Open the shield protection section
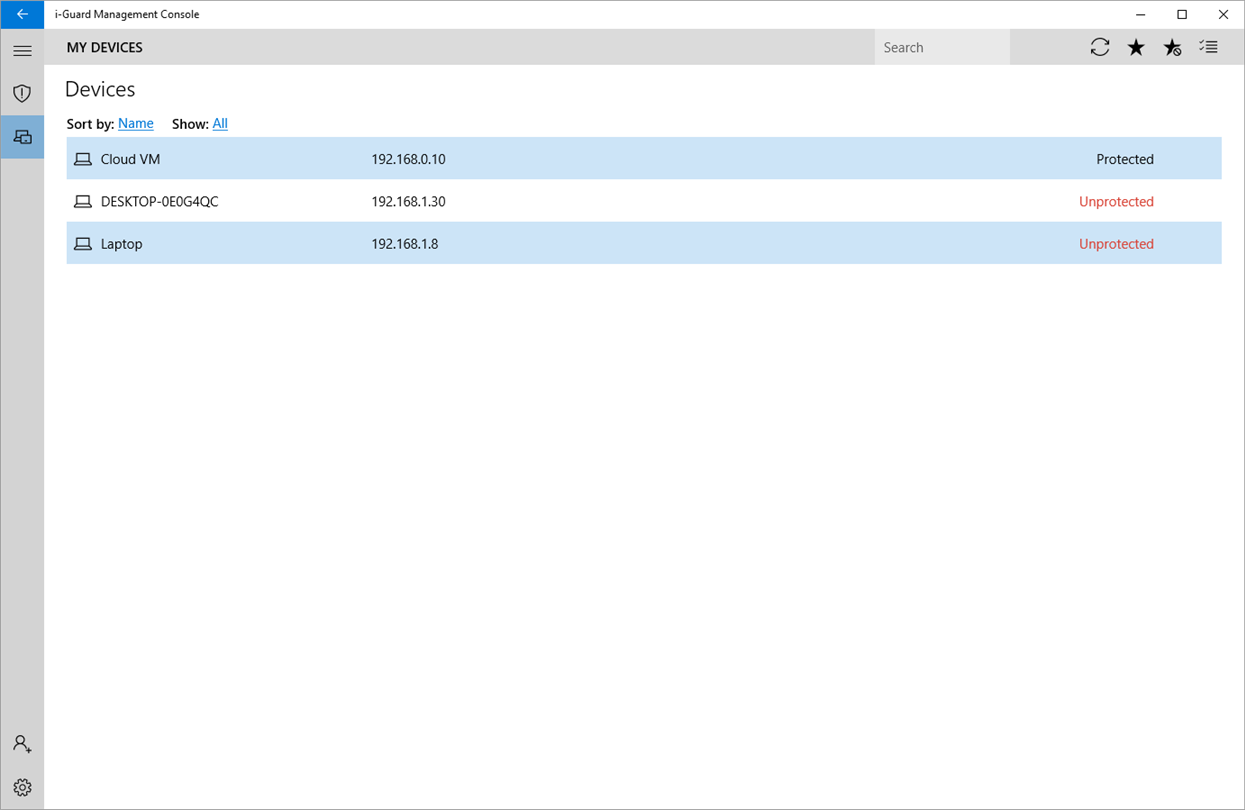1245x810 pixels. coord(22,93)
